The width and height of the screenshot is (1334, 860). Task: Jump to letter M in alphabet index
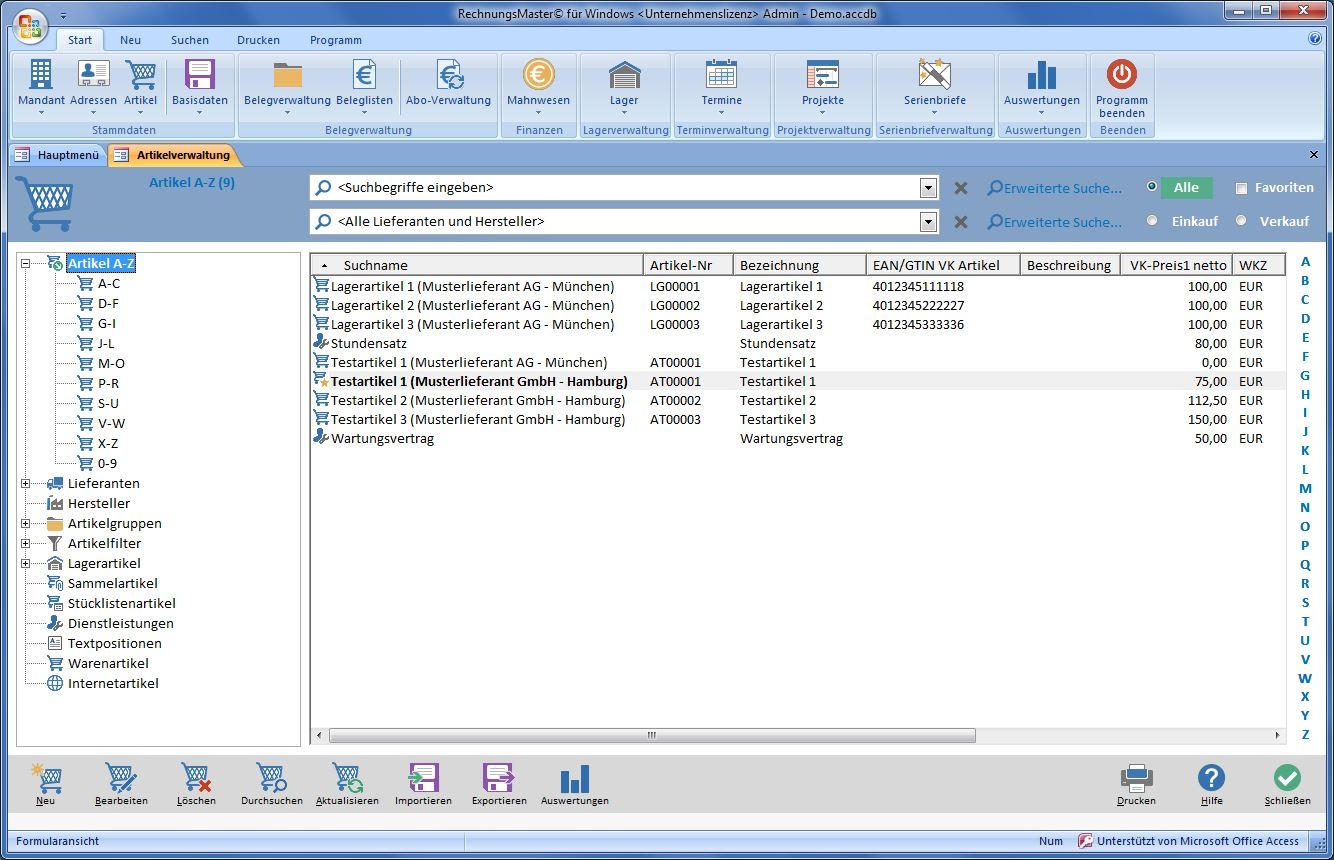point(1305,488)
